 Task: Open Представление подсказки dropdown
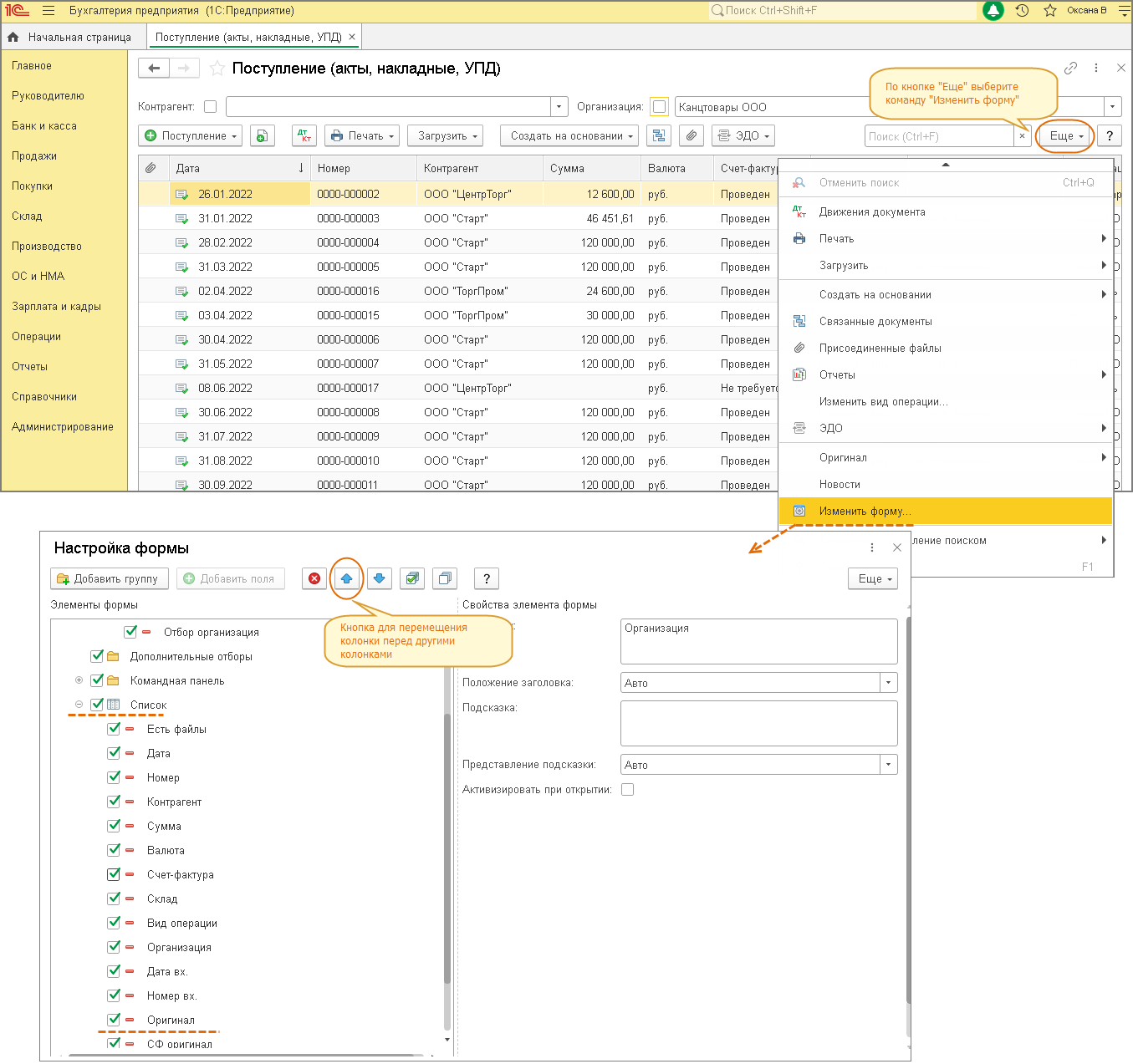coord(889,765)
